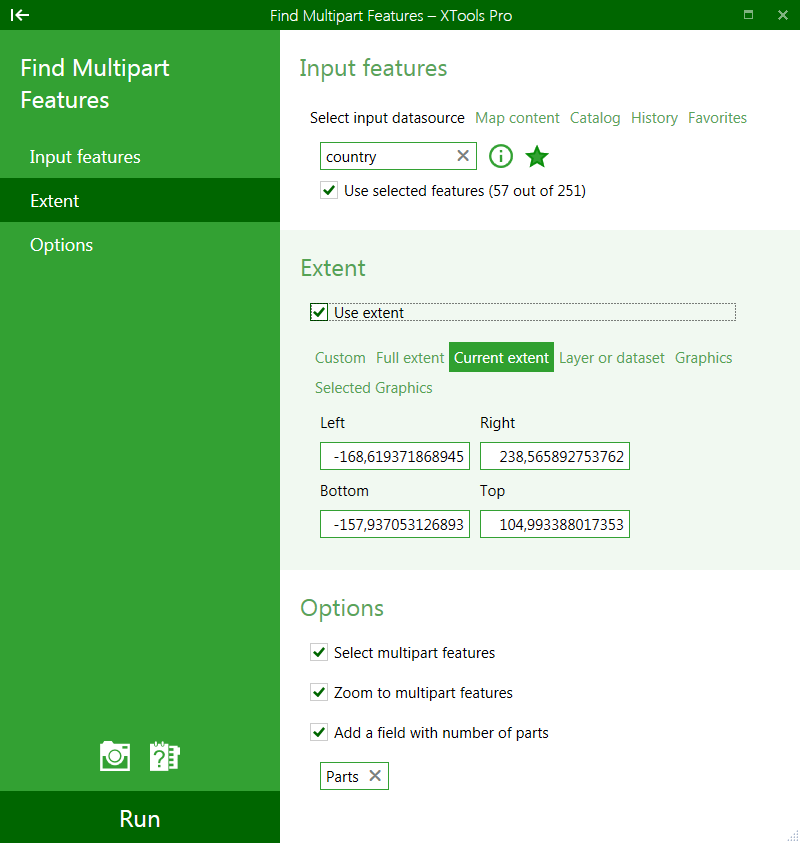Click the camera snapshot icon
The width and height of the screenshot is (800, 843).
coord(115,756)
